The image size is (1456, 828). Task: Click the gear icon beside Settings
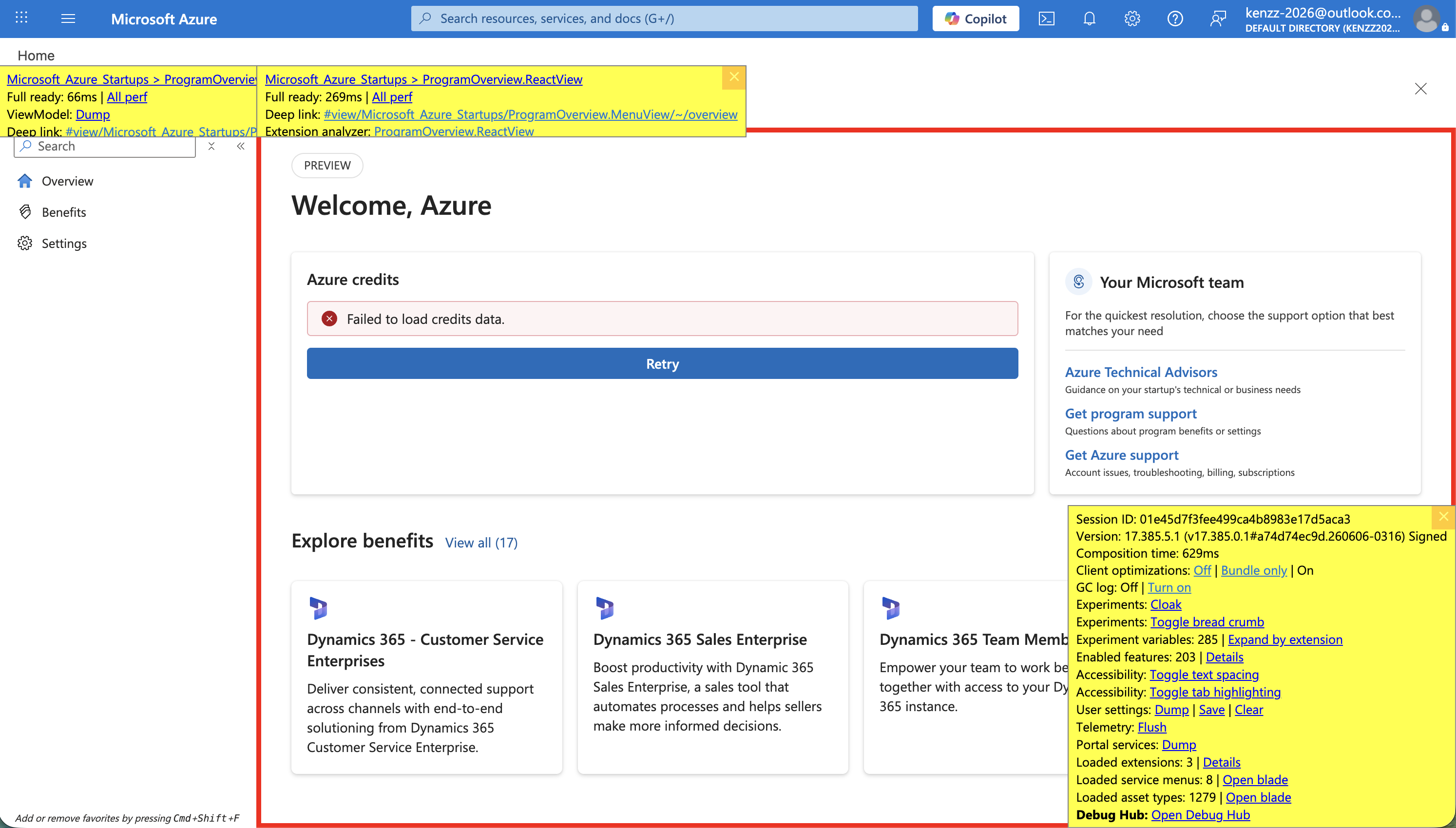[x=24, y=244]
